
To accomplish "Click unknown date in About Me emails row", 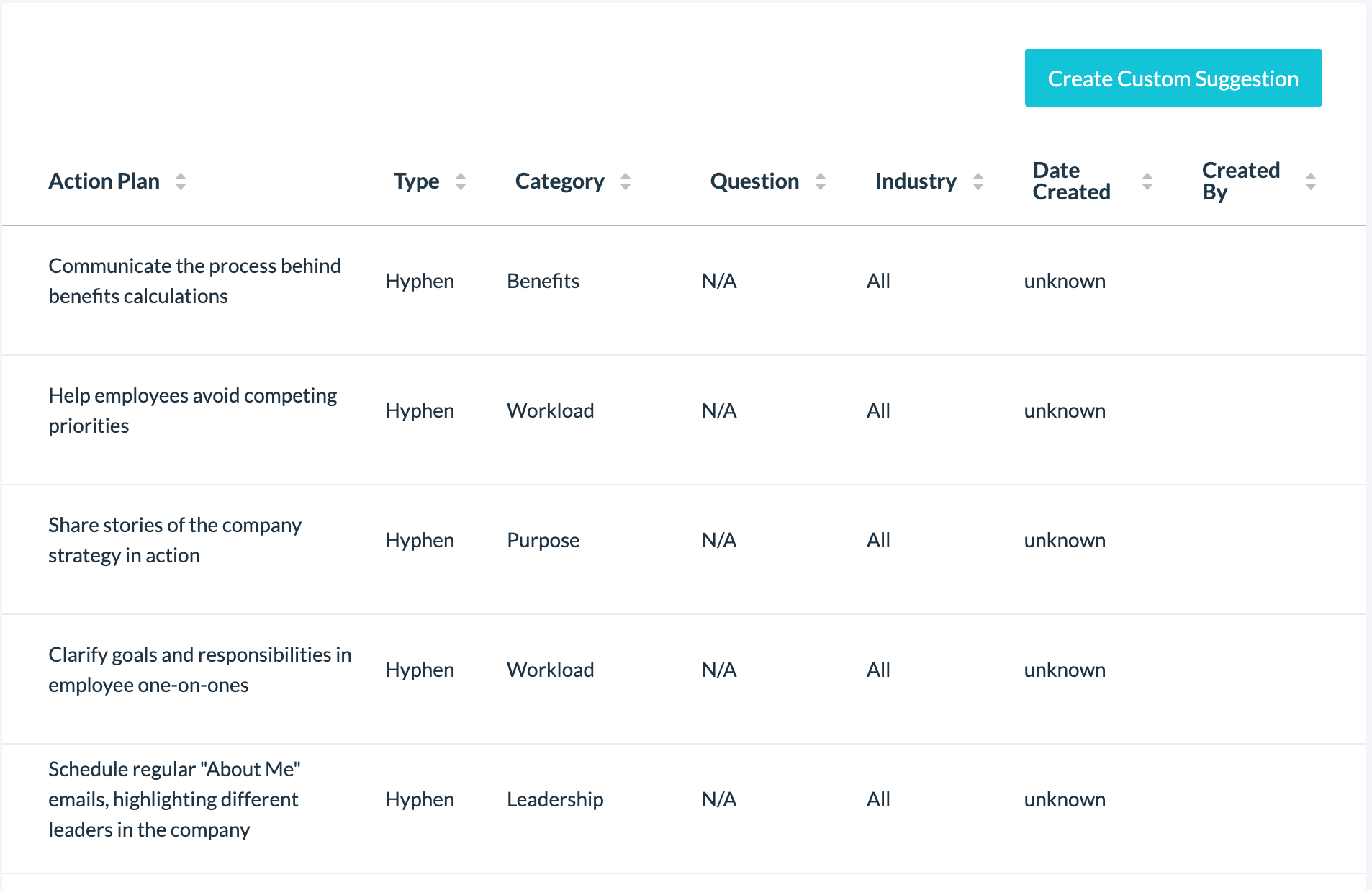I will coord(1065,799).
